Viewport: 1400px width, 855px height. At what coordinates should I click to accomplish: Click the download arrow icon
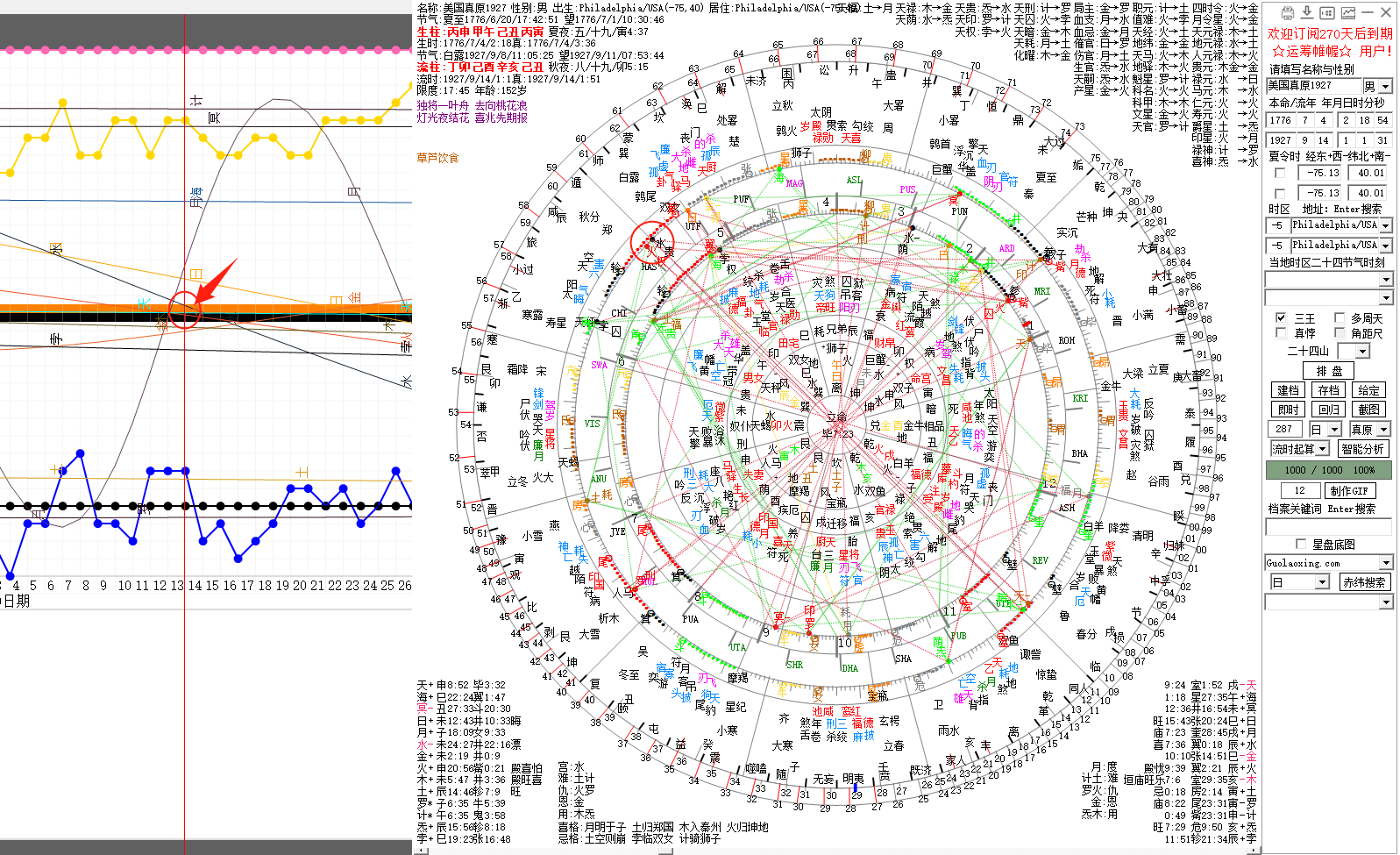point(1306,12)
